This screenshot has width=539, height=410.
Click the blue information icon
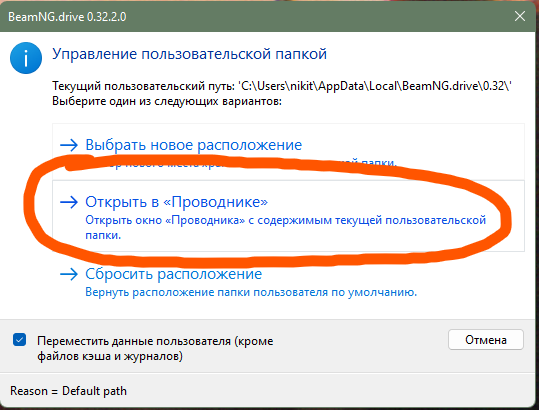point(26,58)
